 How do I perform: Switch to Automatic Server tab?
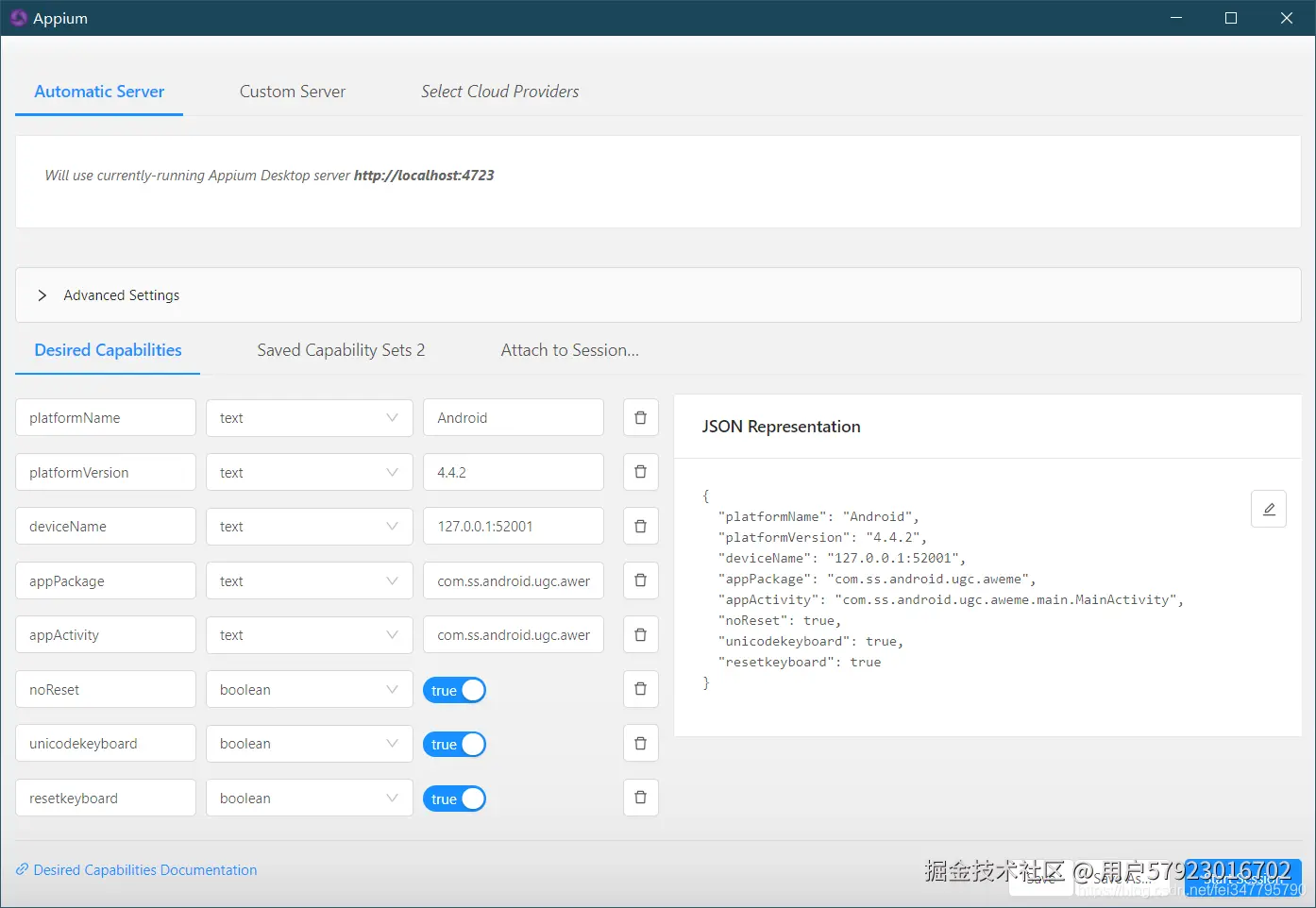pyautogui.click(x=99, y=92)
